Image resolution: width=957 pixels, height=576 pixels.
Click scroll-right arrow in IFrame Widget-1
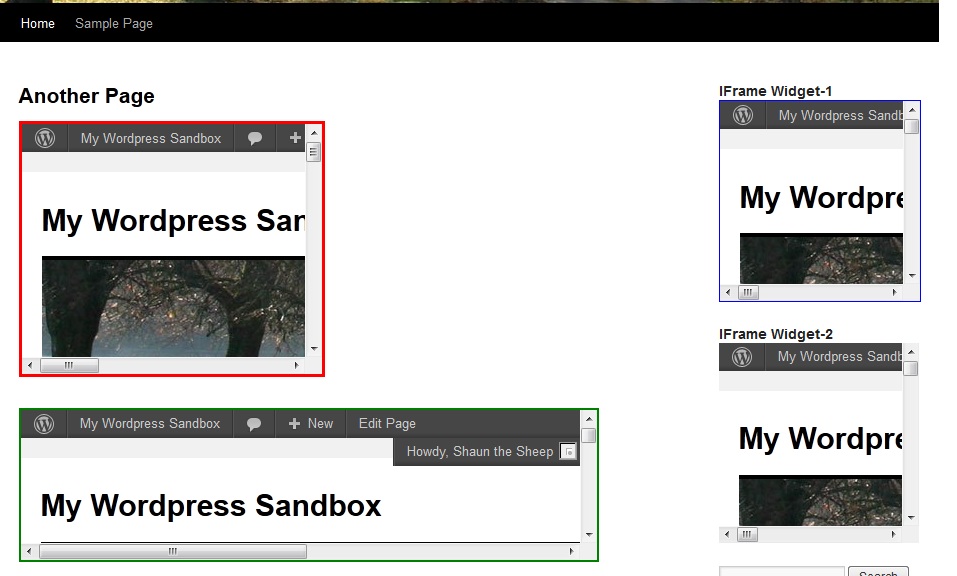895,293
